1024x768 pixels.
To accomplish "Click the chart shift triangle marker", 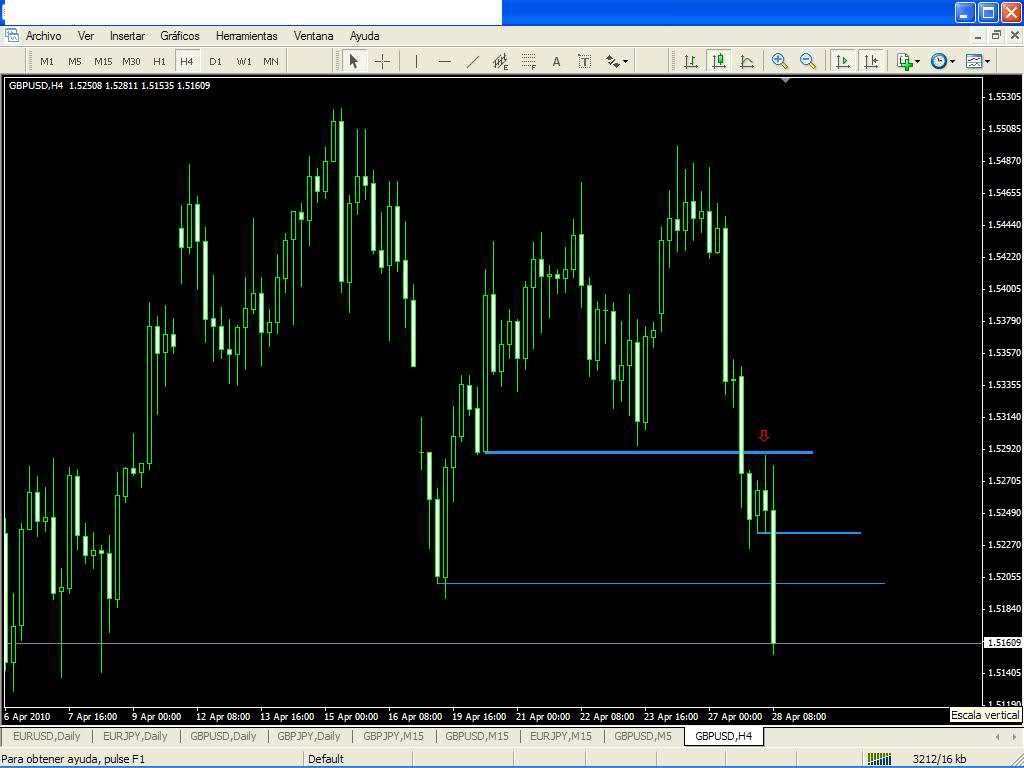I will [x=786, y=80].
